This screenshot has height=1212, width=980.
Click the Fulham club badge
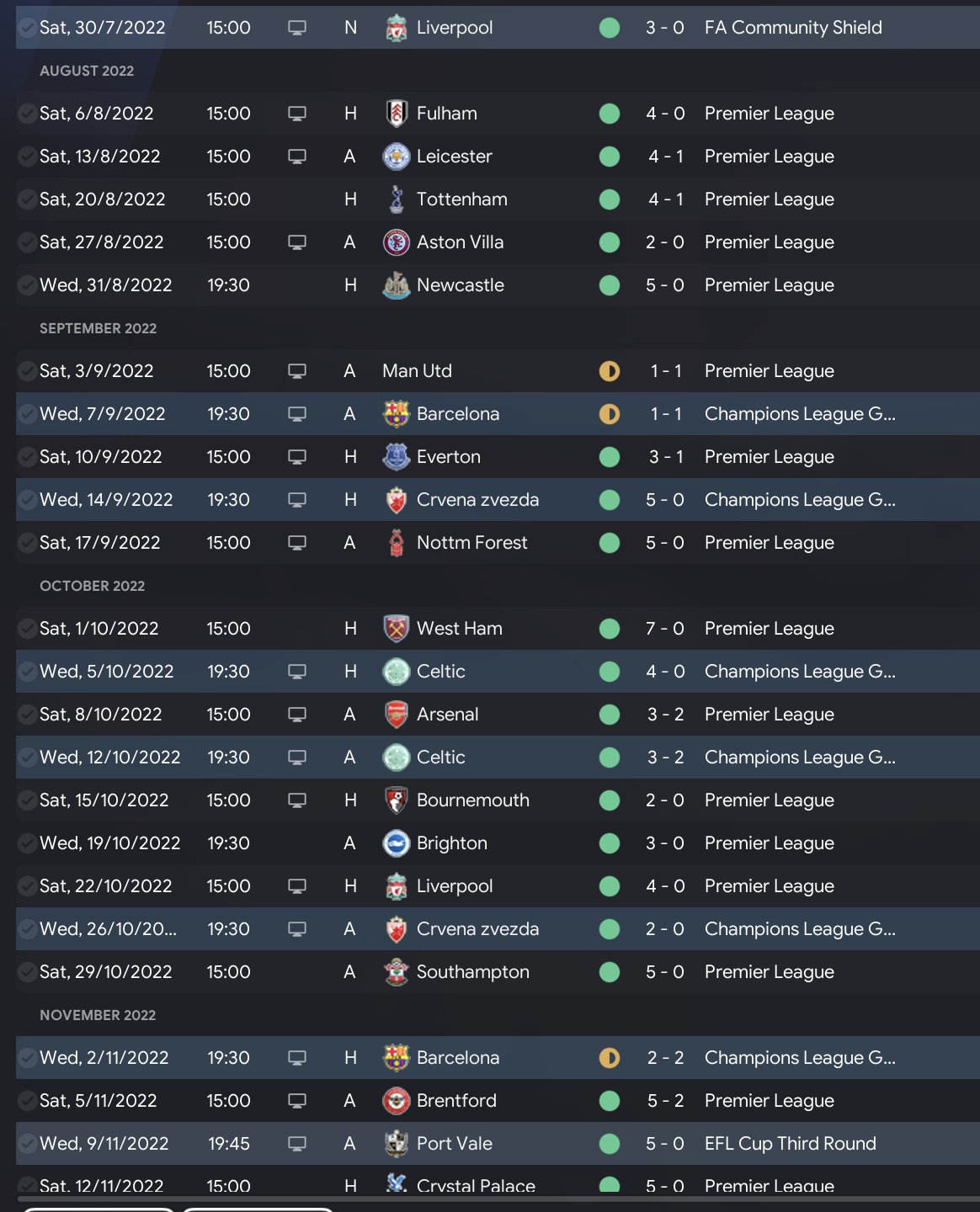point(396,114)
